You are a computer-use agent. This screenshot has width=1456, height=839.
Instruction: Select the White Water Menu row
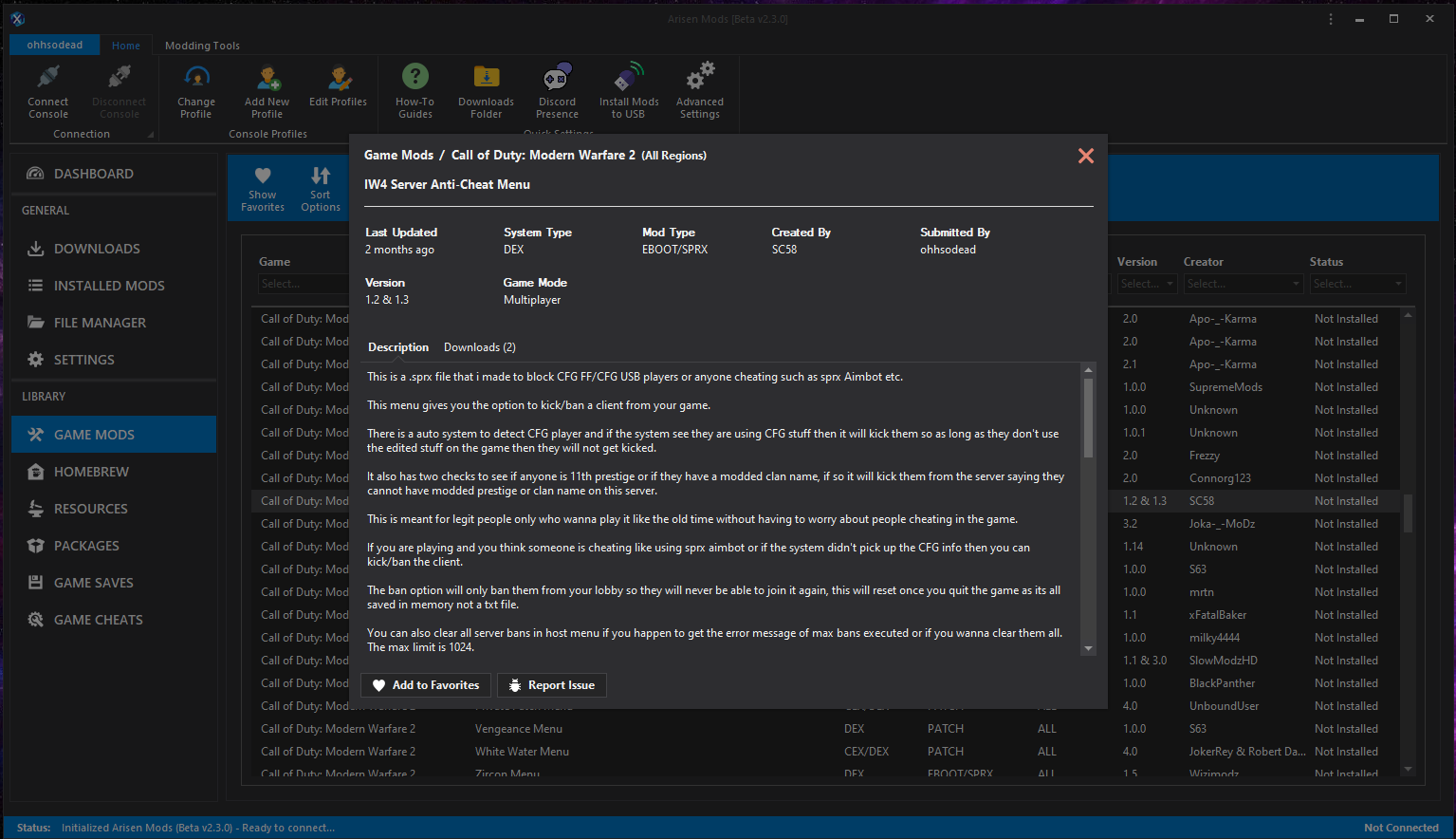pos(825,752)
